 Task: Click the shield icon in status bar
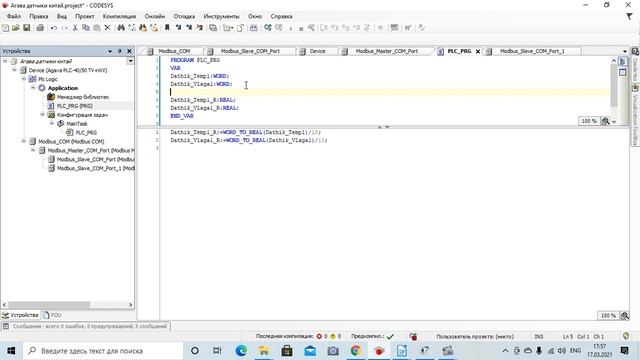[x=626, y=336]
